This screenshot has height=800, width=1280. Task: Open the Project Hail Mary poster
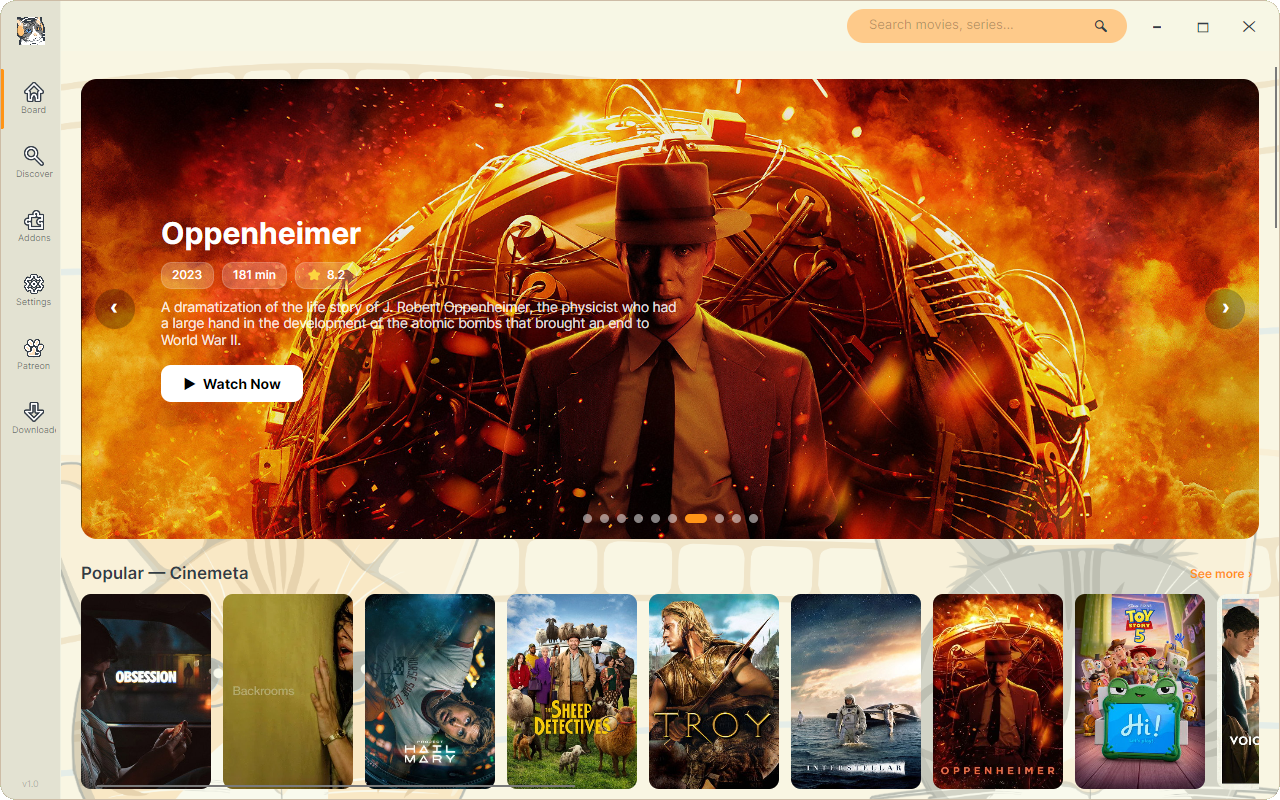click(430, 691)
